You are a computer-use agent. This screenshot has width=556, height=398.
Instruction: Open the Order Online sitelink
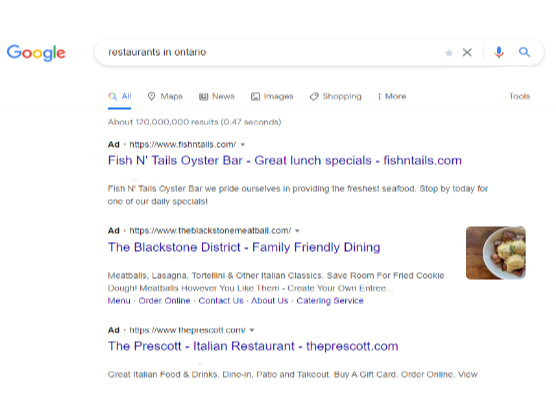tap(165, 301)
